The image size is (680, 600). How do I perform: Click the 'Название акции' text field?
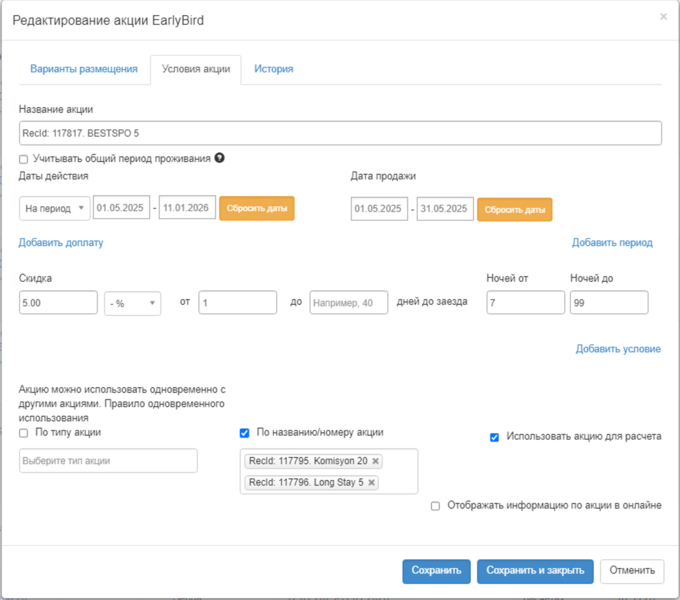[x=340, y=133]
